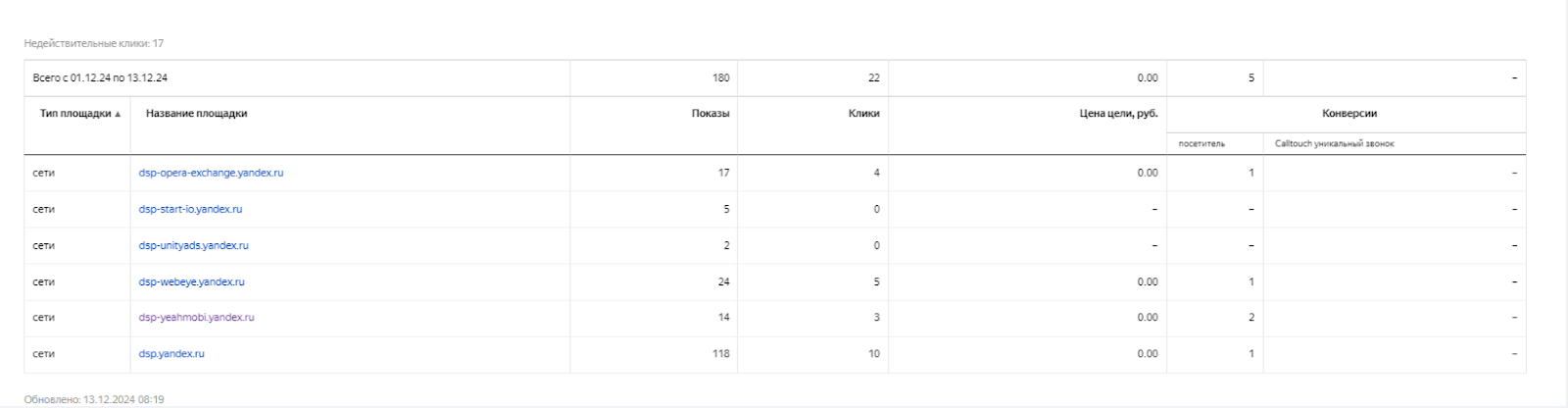Click the Недействительные клики: 17 text
Viewport: 1568px width, 408px height.
coord(94,43)
